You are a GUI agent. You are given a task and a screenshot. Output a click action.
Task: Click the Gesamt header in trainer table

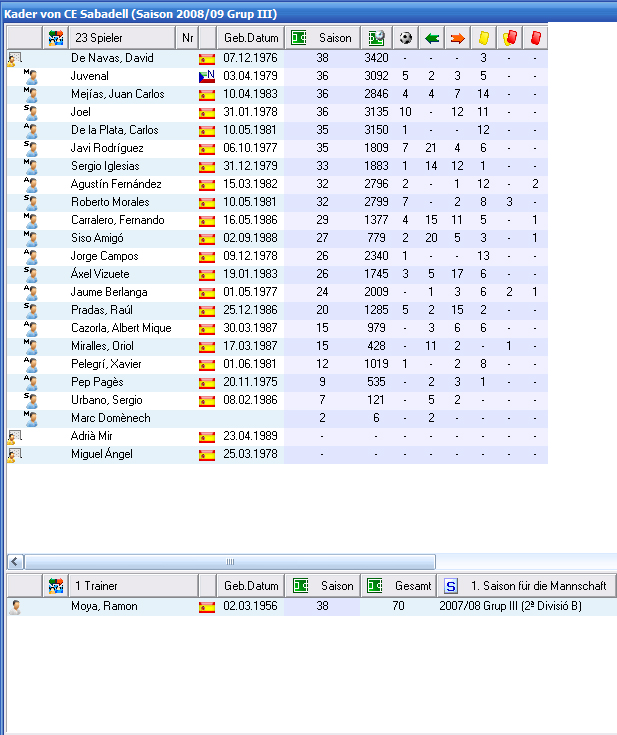pyautogui.click(x=397, y=586)
